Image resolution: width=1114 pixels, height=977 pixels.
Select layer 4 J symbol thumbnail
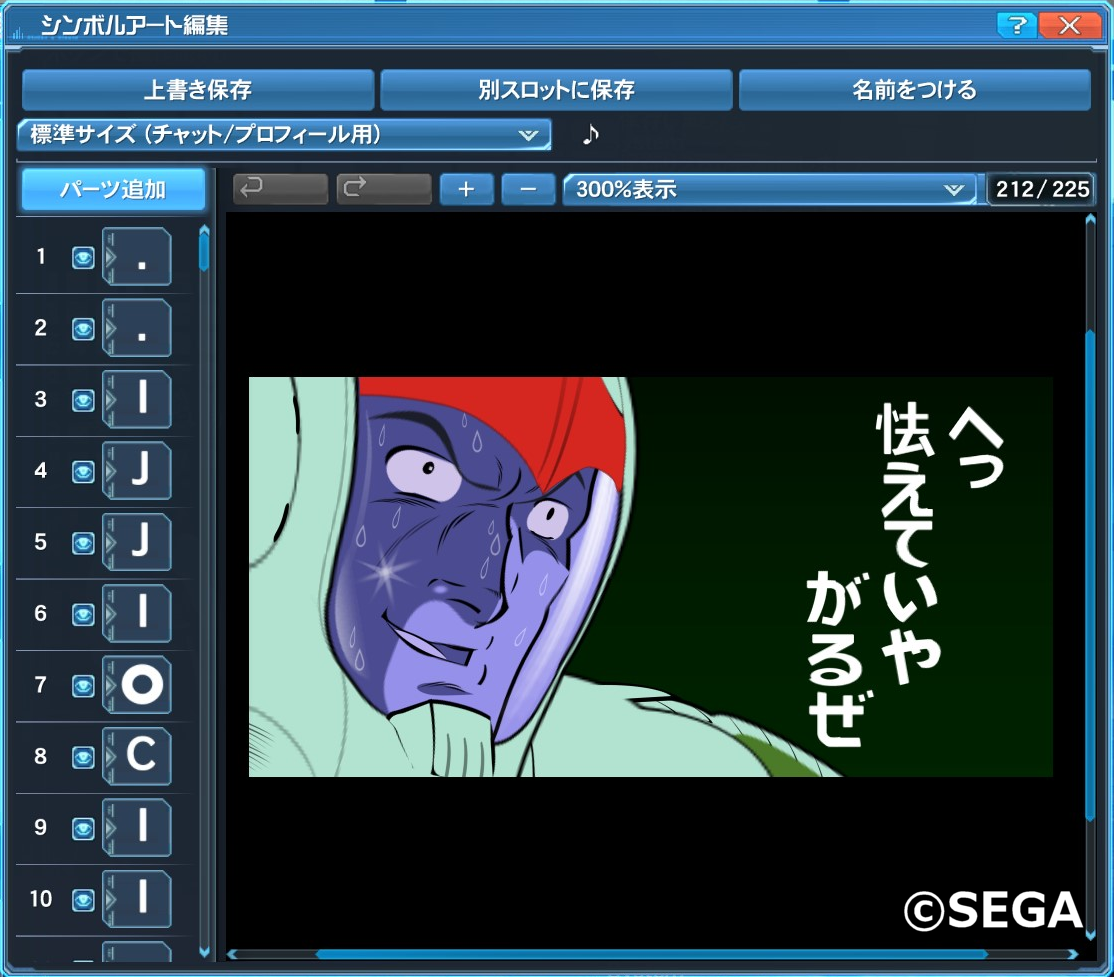(137, 470)
